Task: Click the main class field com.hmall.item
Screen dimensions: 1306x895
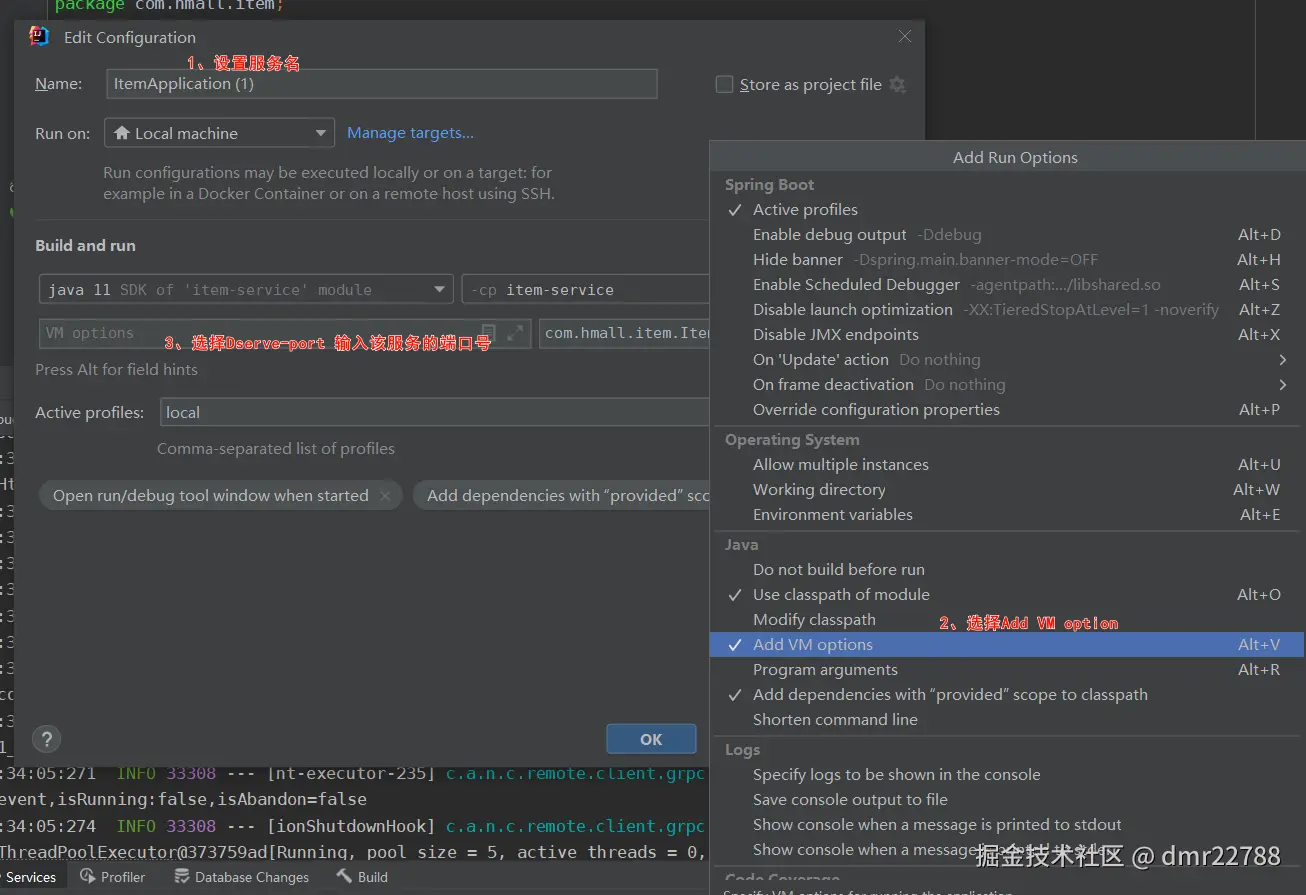Action: click(625, 333)
